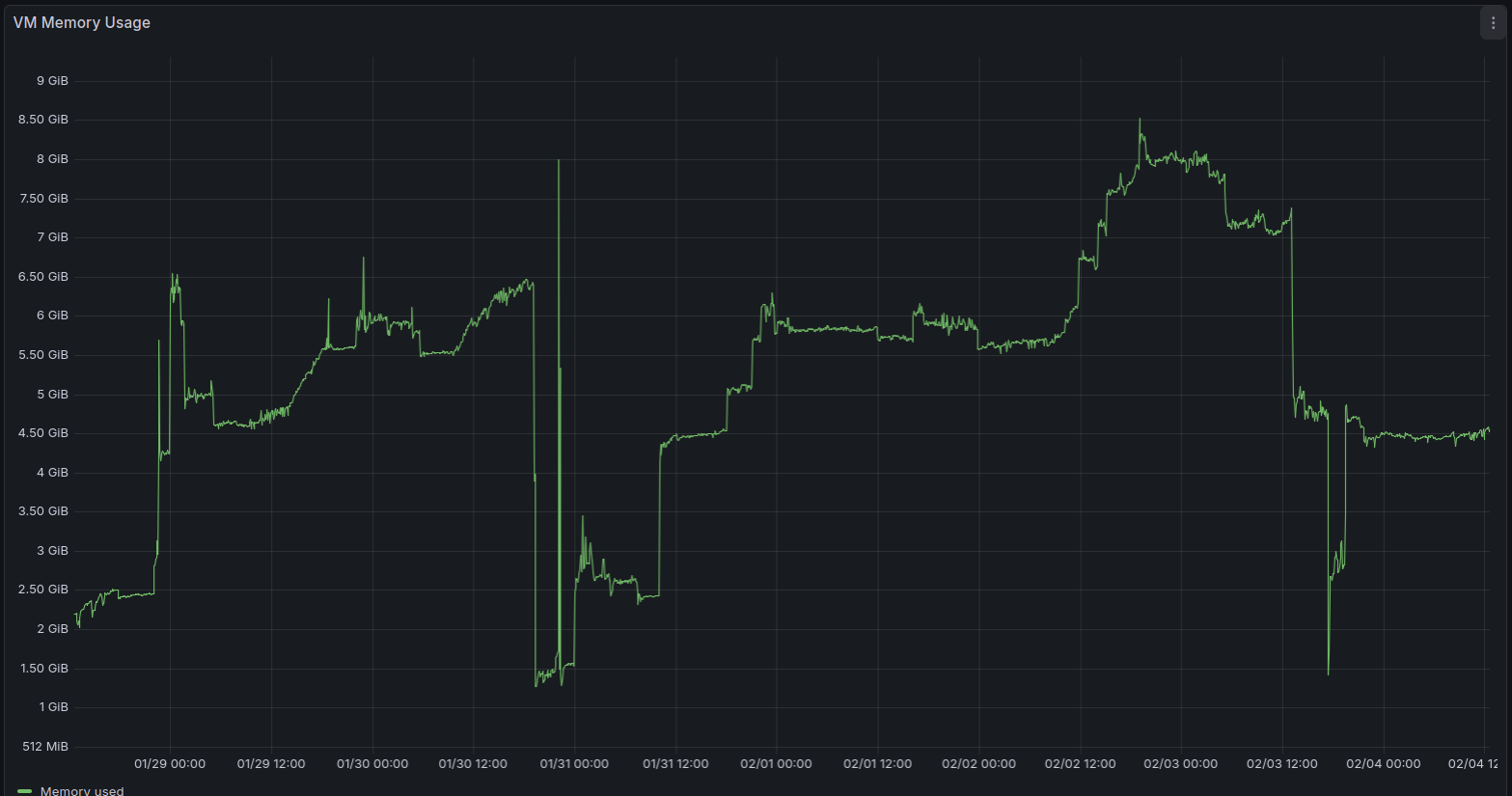Click the 01/29 00:00 x-axis label
Image resolution: width=1512 pixels, height=796 pixels.
point(170,763)
